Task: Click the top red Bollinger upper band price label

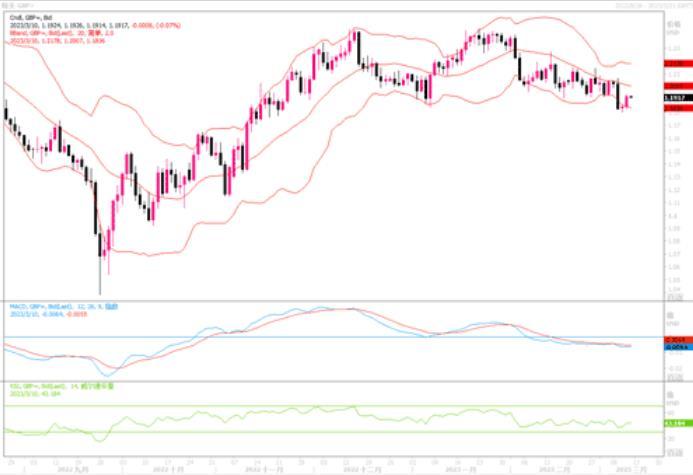Action: [678, 64]
